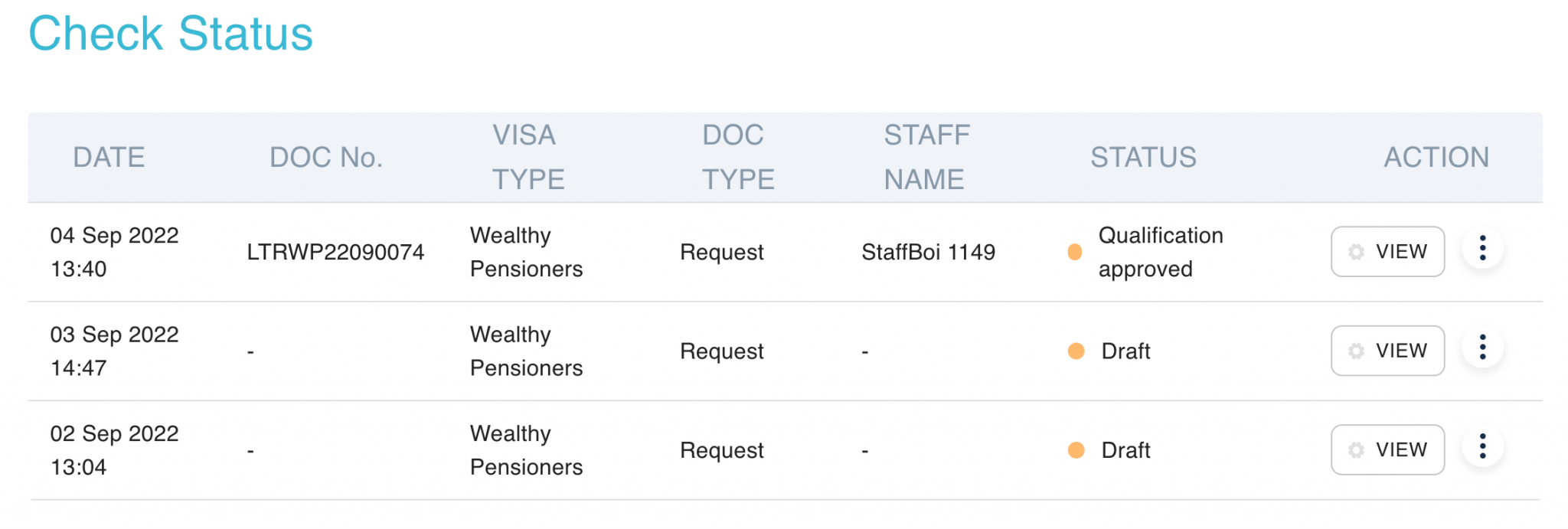Screen dimensions: 1568x529
Task: Open three-dot menu for 02 Sep 2022 row
Action: click(1482, 446)
